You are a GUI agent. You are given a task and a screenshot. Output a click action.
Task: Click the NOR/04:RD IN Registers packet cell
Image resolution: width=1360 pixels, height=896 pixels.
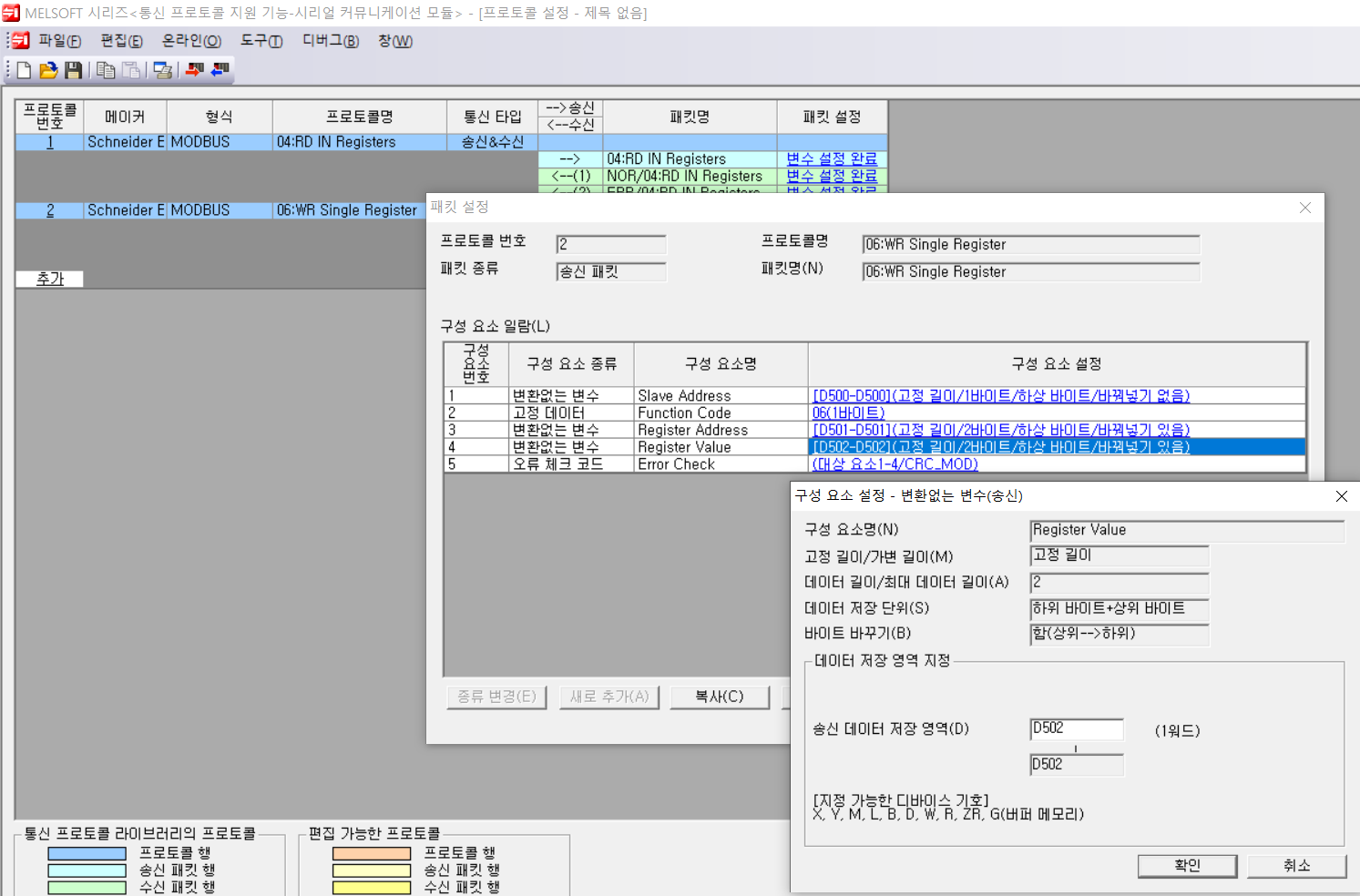(x=690, y=176)
